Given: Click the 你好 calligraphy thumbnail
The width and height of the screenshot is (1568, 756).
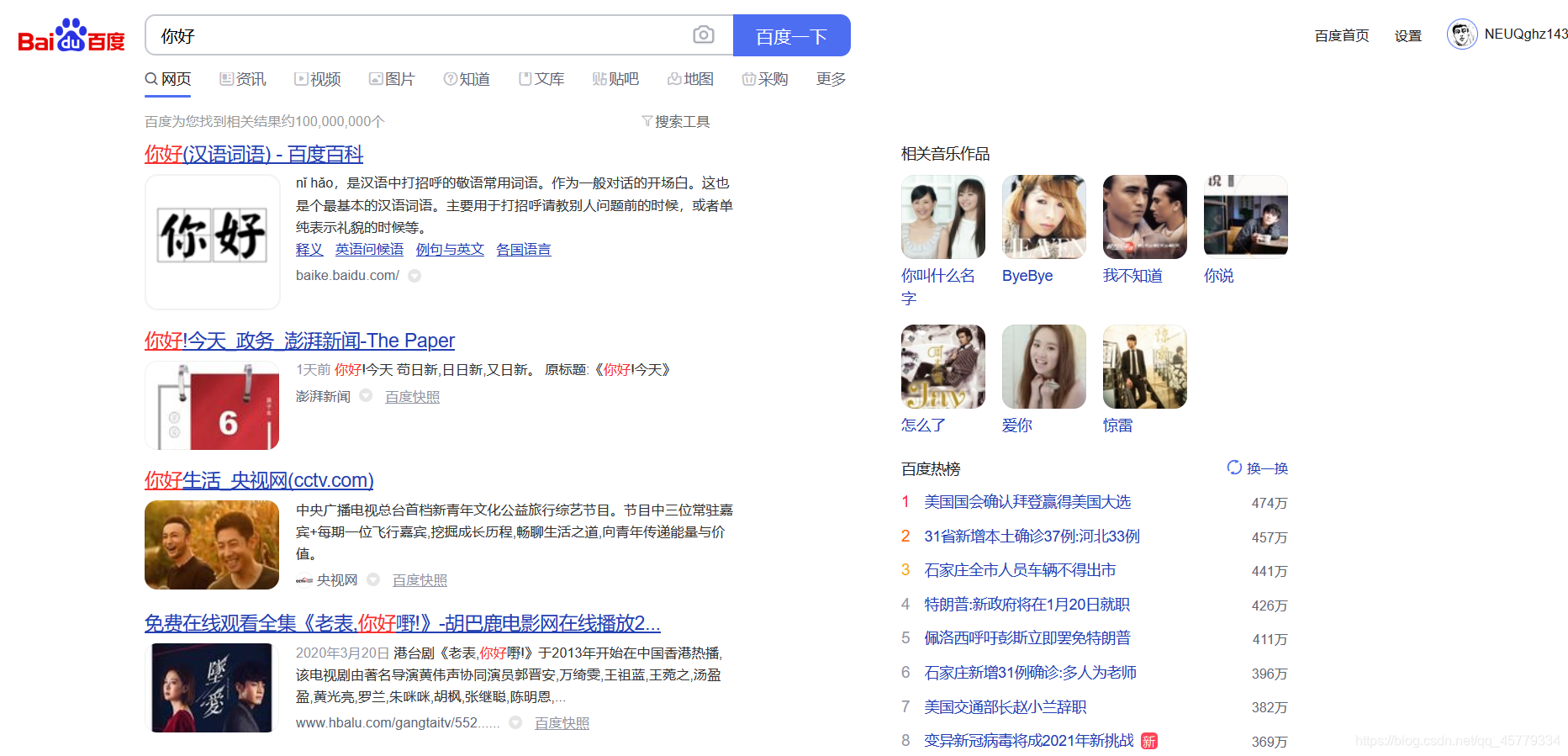Looking at the screenshot, I should tap(213, 241).
